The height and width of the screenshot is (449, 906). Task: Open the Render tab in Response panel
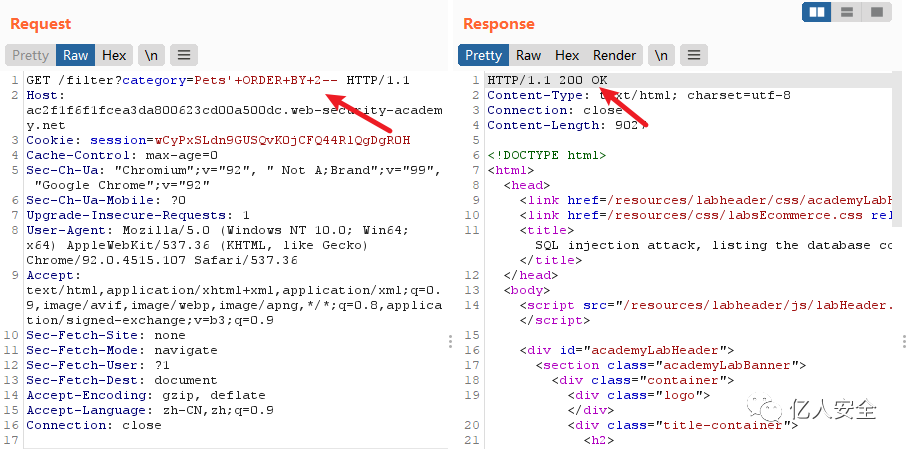(x=614, y=55)
